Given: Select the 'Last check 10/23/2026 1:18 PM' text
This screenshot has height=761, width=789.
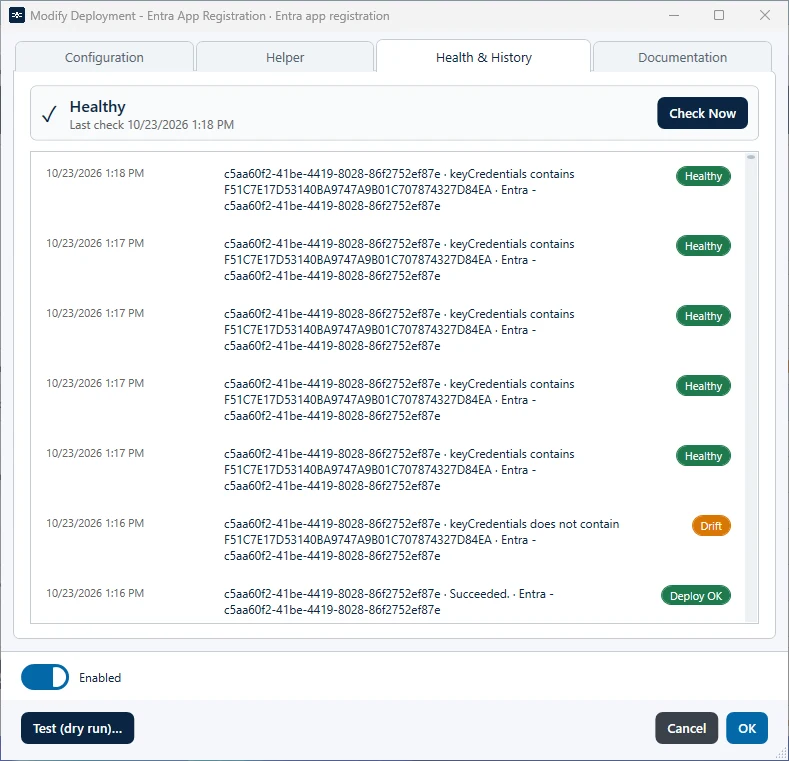Looking at the screenshot, I should (x=151, y=125).
